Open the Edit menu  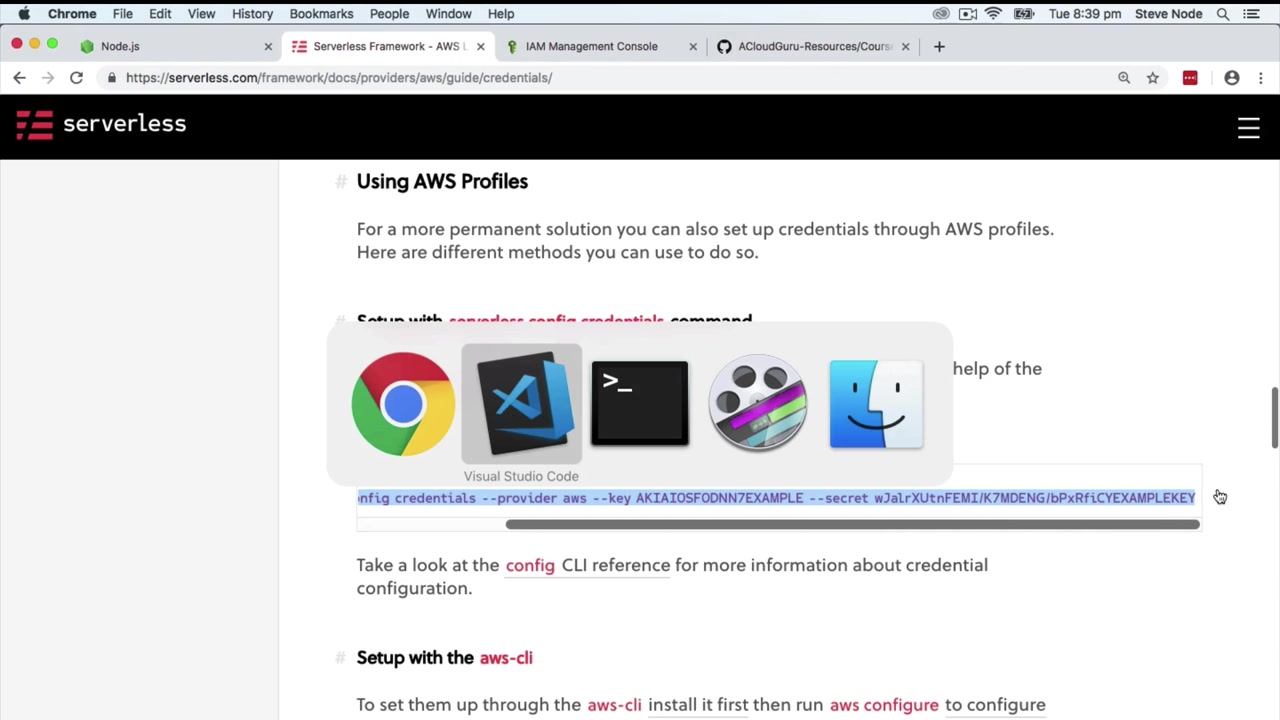pos(160,14)
